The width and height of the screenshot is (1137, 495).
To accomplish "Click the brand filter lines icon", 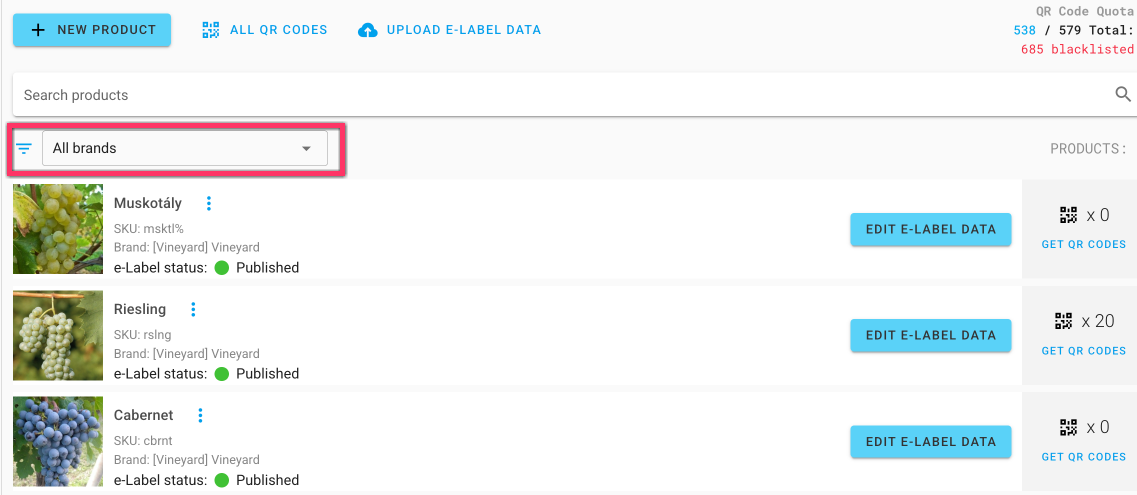I will click(25, 149).
